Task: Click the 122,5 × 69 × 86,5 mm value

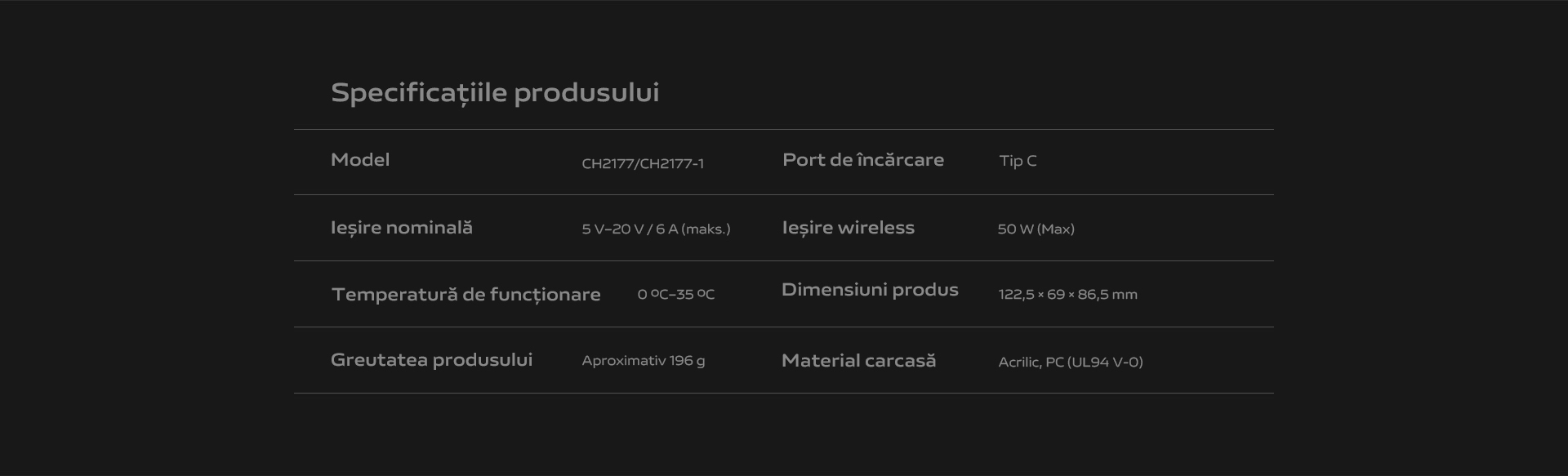Action: pyautogui.click(x=1067, y=295)
